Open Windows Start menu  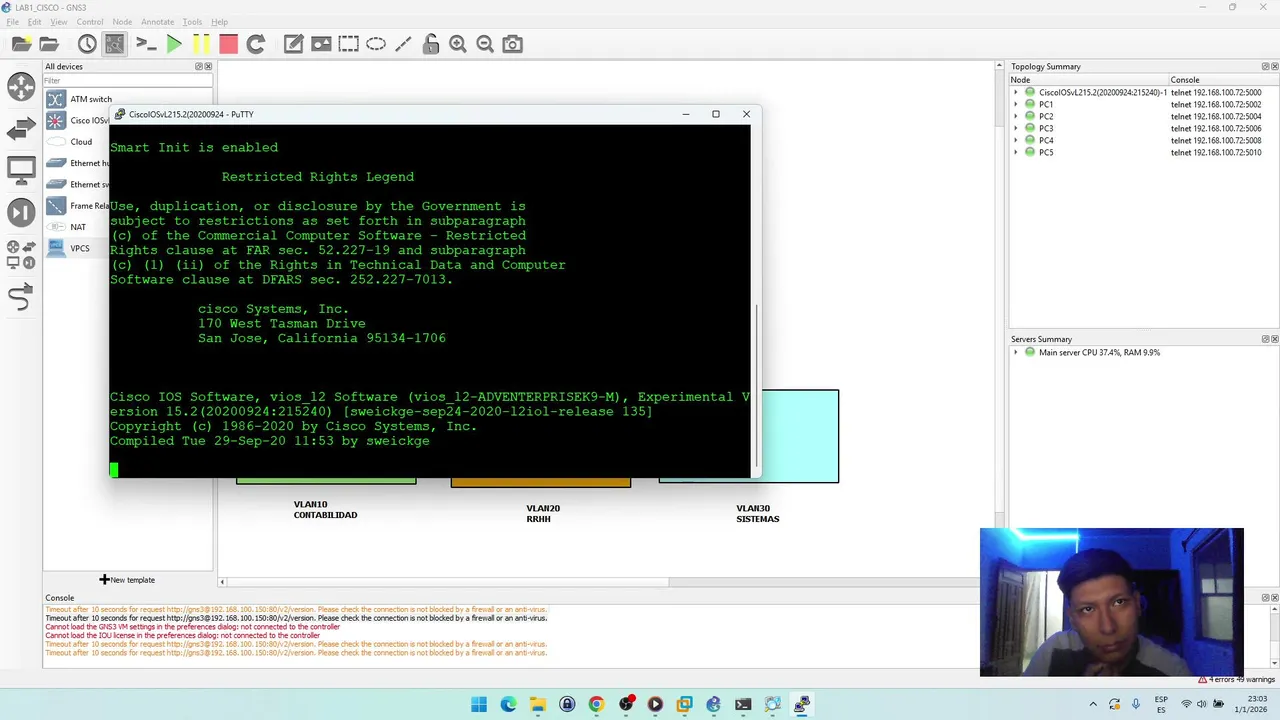coord(478,704)
